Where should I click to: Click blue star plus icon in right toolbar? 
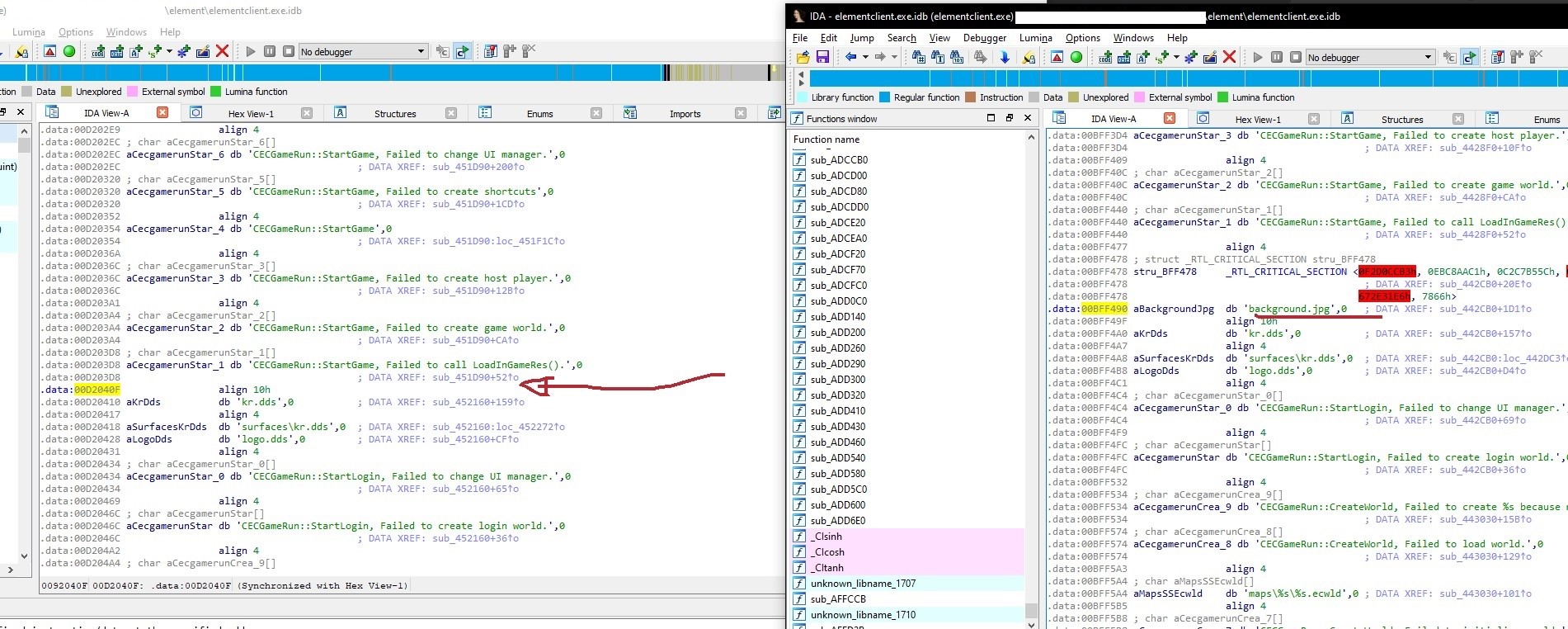pos(1191,57)
